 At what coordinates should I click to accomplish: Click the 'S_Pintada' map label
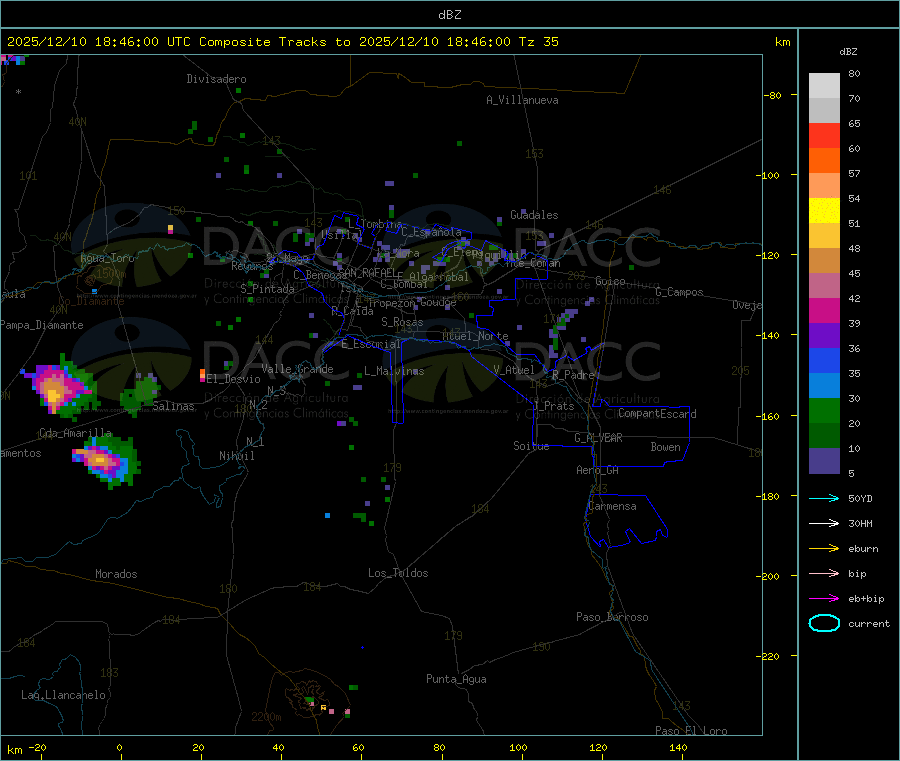(267, 289)
